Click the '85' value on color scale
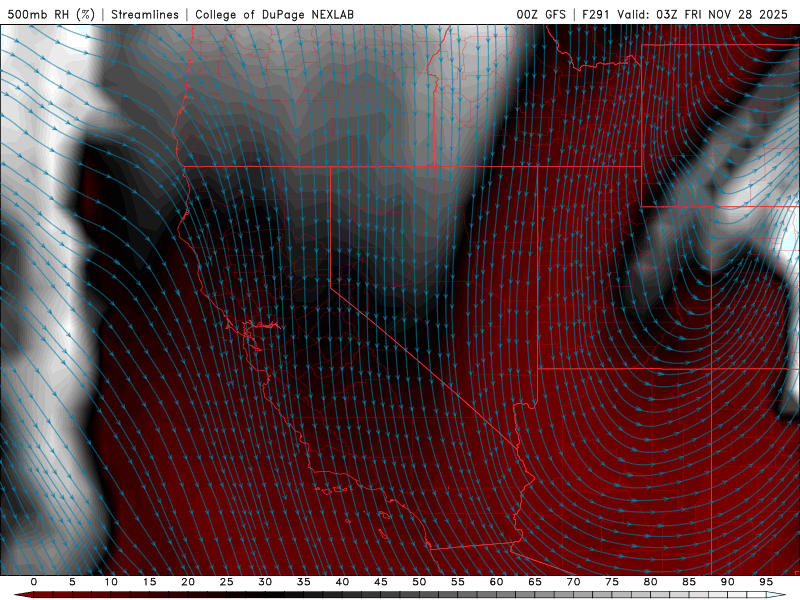The width and height of the screenshot is (800, 600). (689, 582)
